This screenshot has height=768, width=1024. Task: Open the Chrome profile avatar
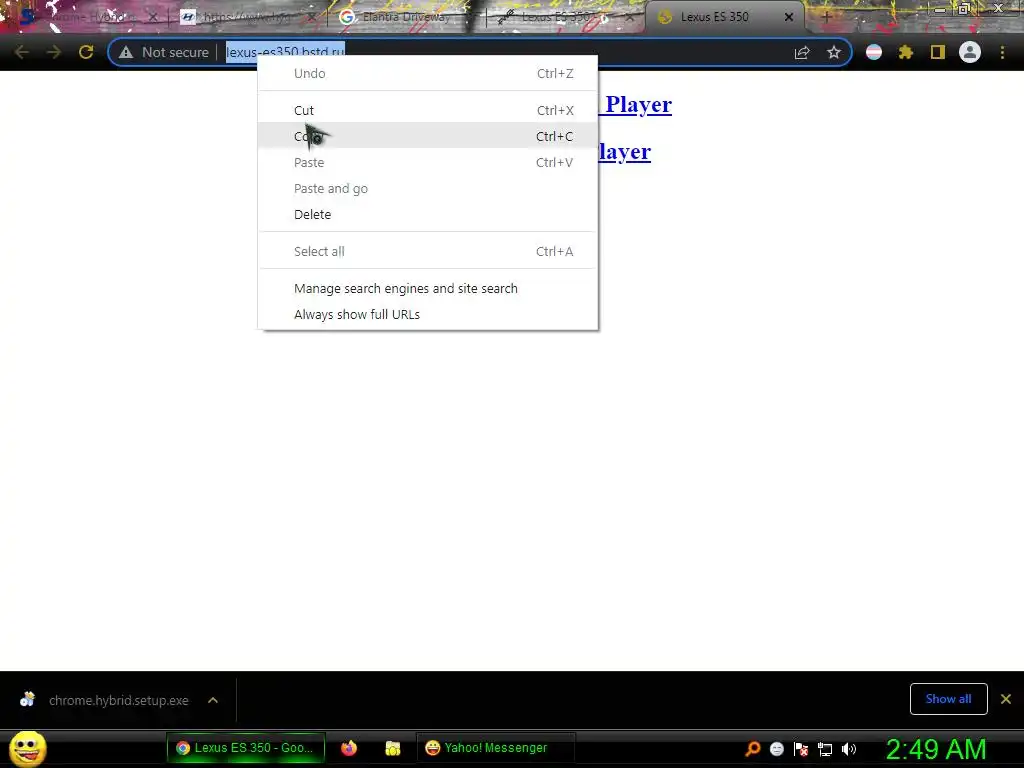970,52
